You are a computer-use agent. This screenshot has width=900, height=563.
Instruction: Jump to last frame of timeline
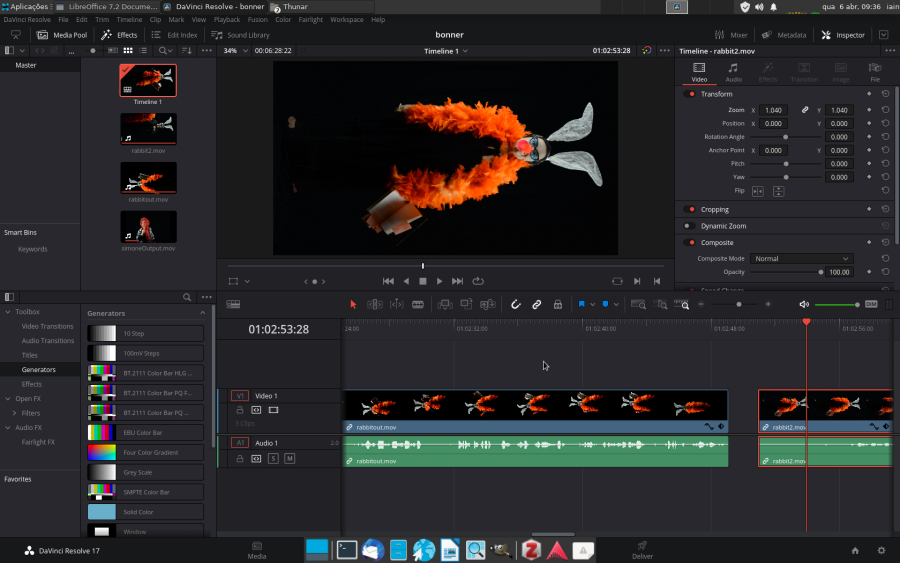[457, 281]
